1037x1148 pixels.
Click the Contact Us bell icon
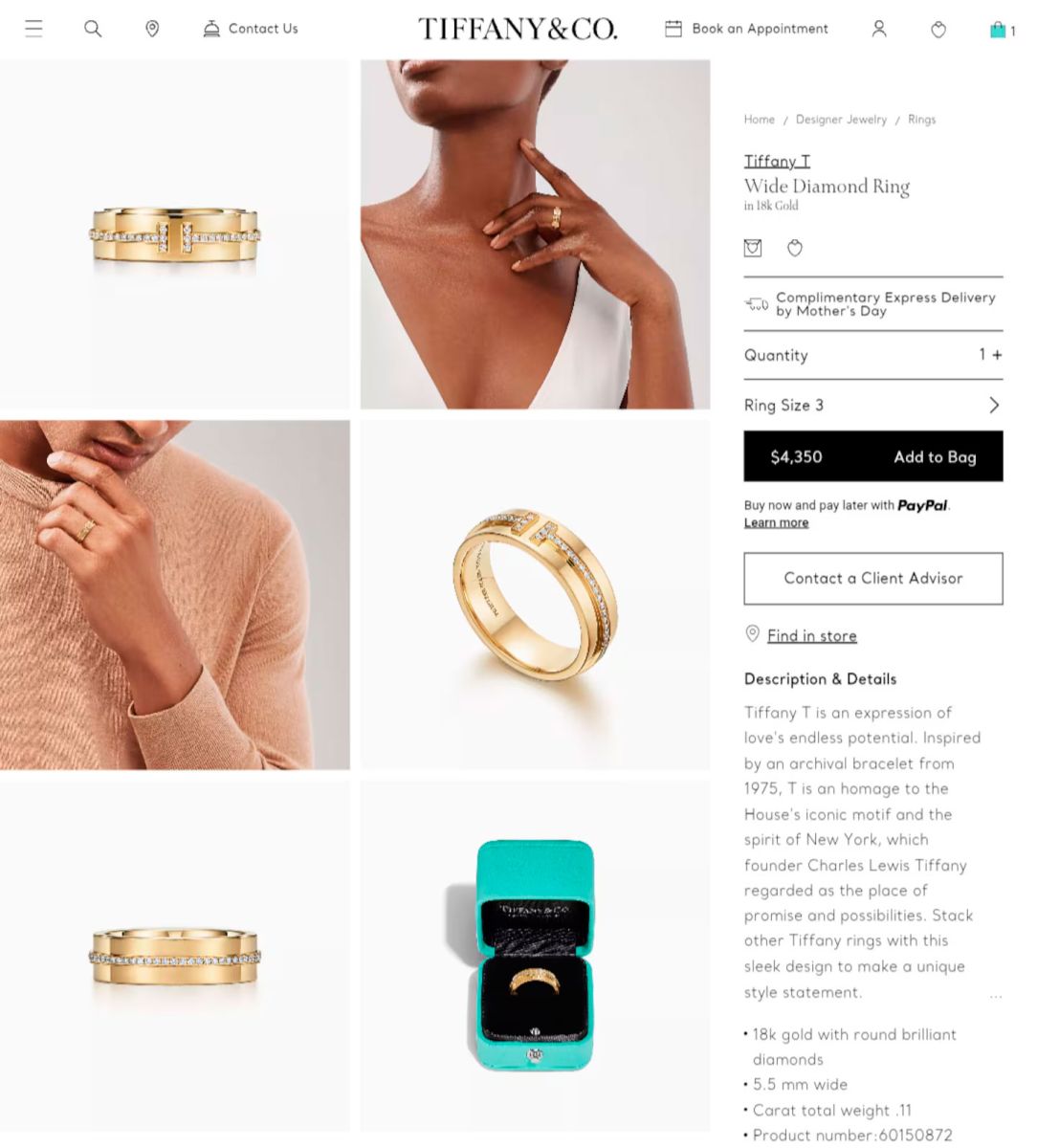point(211,29)
